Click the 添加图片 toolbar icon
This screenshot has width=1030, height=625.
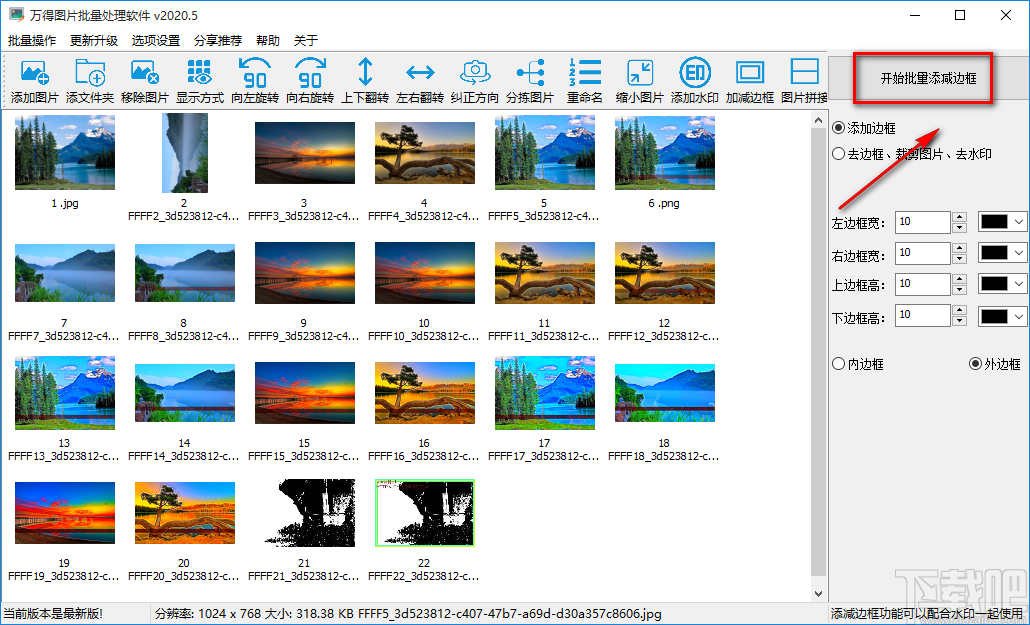click(x=36, y=81)
